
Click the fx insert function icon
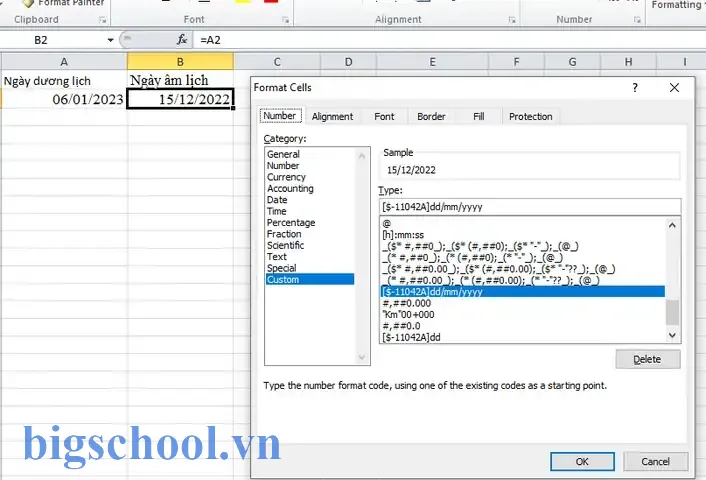click(181, 40)
